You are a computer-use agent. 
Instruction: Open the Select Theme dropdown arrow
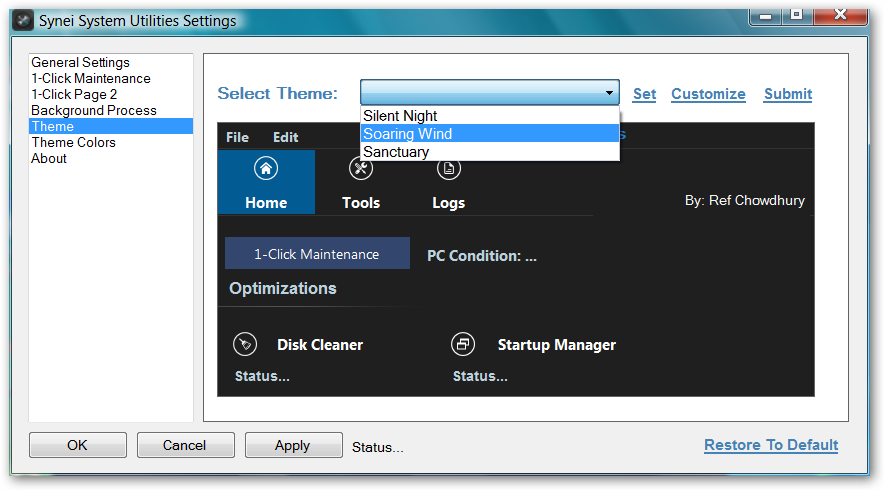tap(609, 92)
